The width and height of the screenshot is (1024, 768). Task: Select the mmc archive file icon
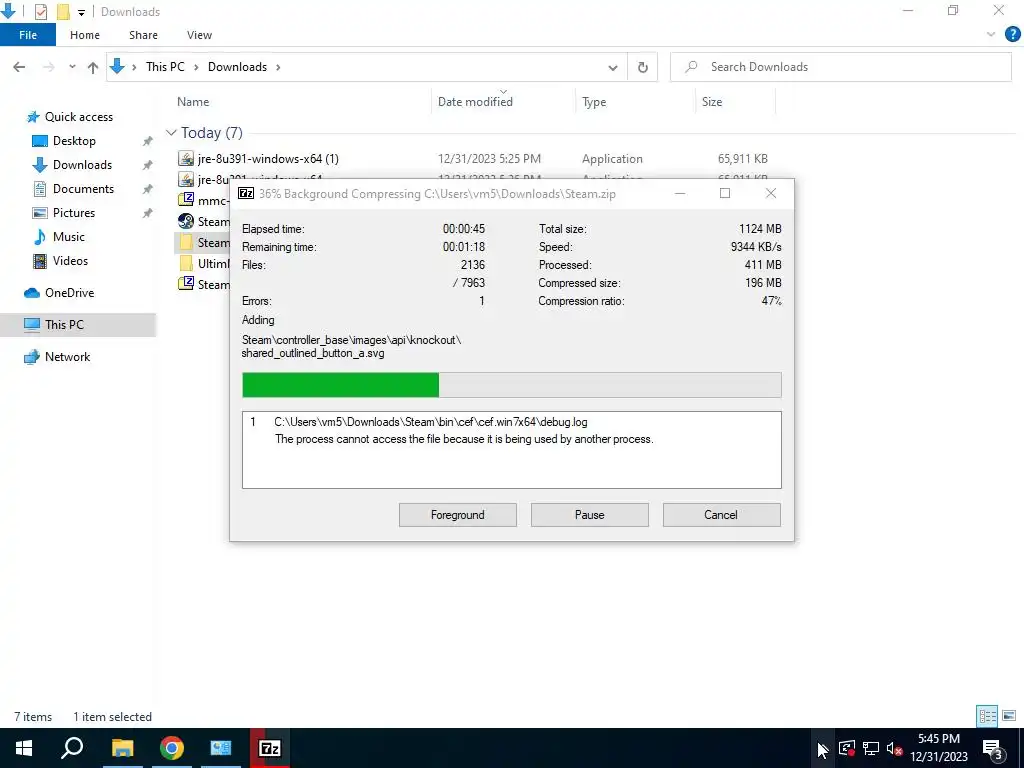point(186,200)
